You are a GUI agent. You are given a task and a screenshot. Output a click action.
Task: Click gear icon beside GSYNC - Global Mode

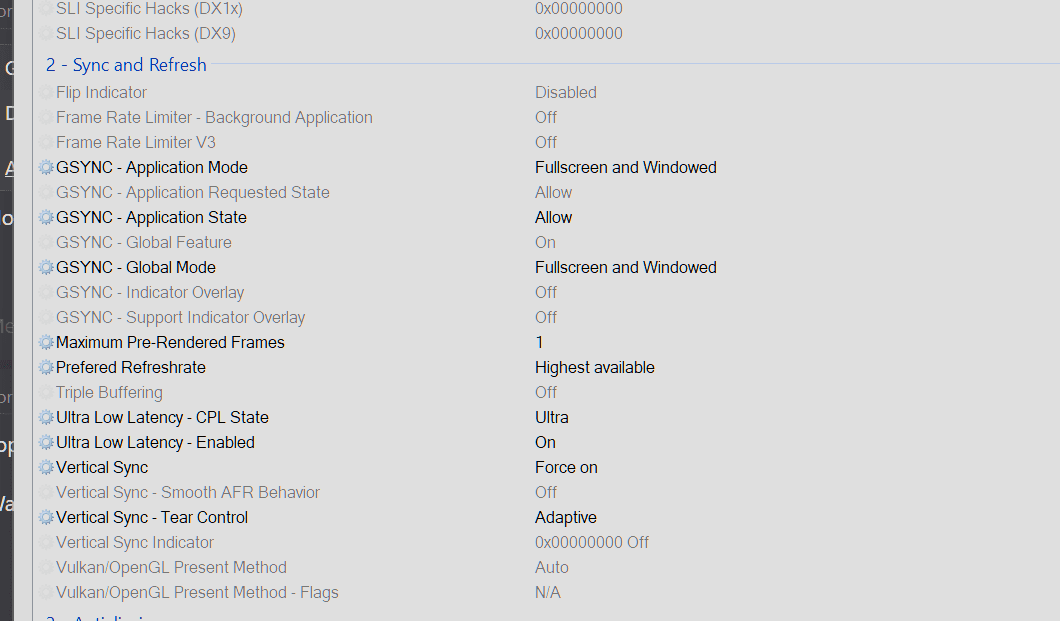coord(46,268)
